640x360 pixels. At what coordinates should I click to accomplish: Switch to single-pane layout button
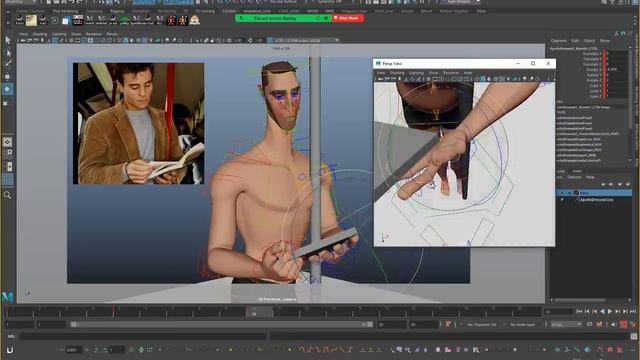tap(8, 142)
